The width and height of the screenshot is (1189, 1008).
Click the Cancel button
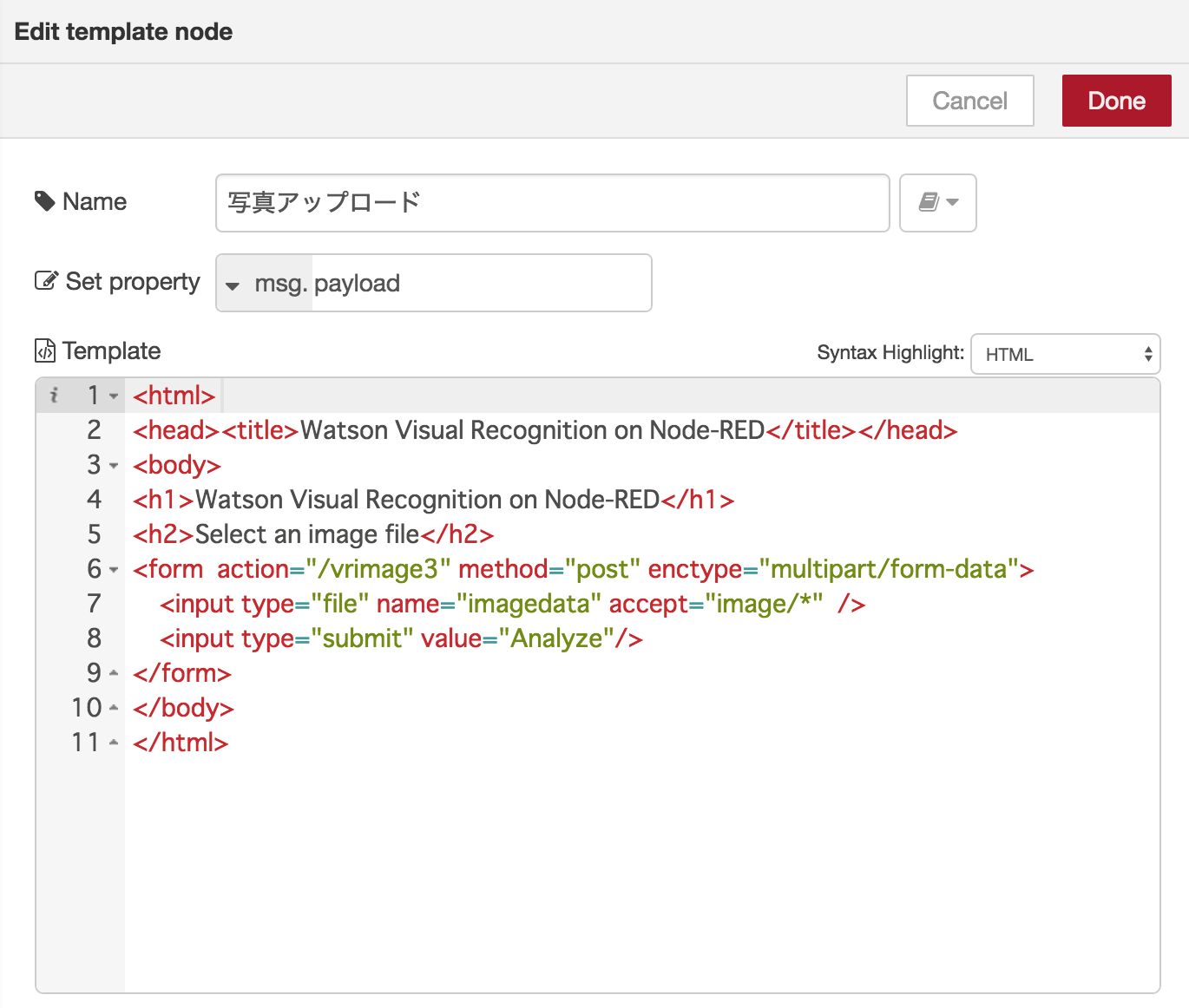click(x=969, y=101)
